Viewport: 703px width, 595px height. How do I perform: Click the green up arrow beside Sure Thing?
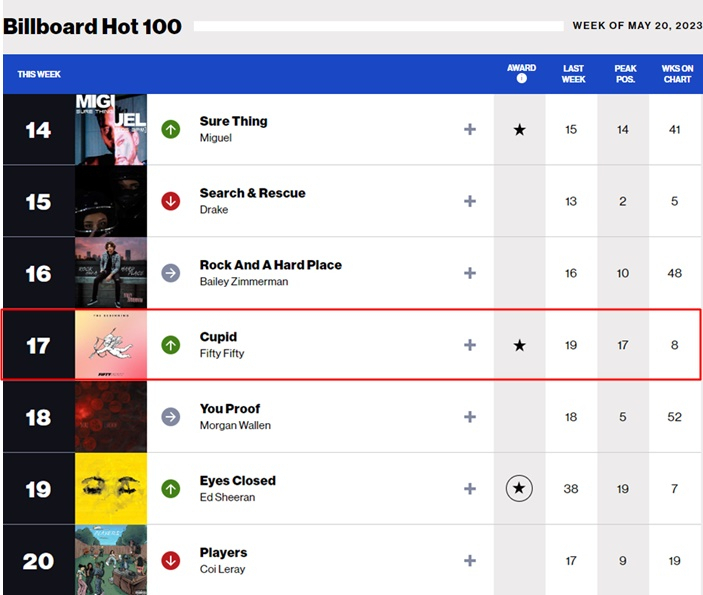point(171,130)
